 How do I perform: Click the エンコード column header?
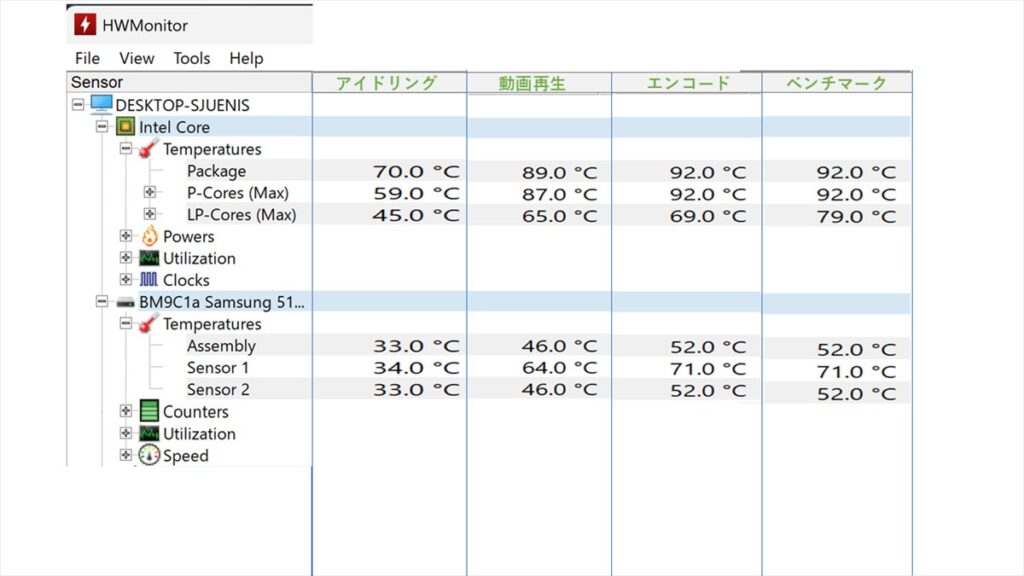pyautogui.click(x=686, y=83)
